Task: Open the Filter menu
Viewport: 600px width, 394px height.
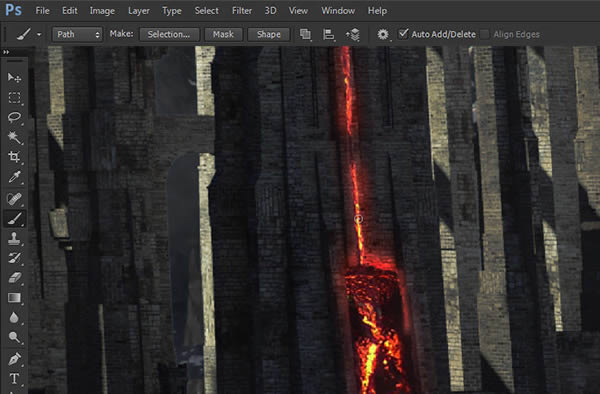Action: click(x=242, y=11)
